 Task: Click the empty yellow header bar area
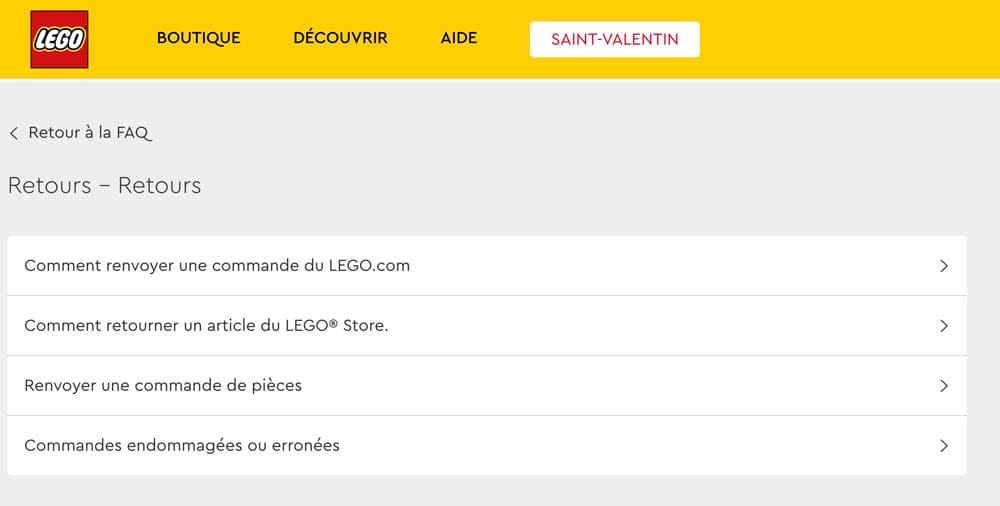tap(850, 40)
